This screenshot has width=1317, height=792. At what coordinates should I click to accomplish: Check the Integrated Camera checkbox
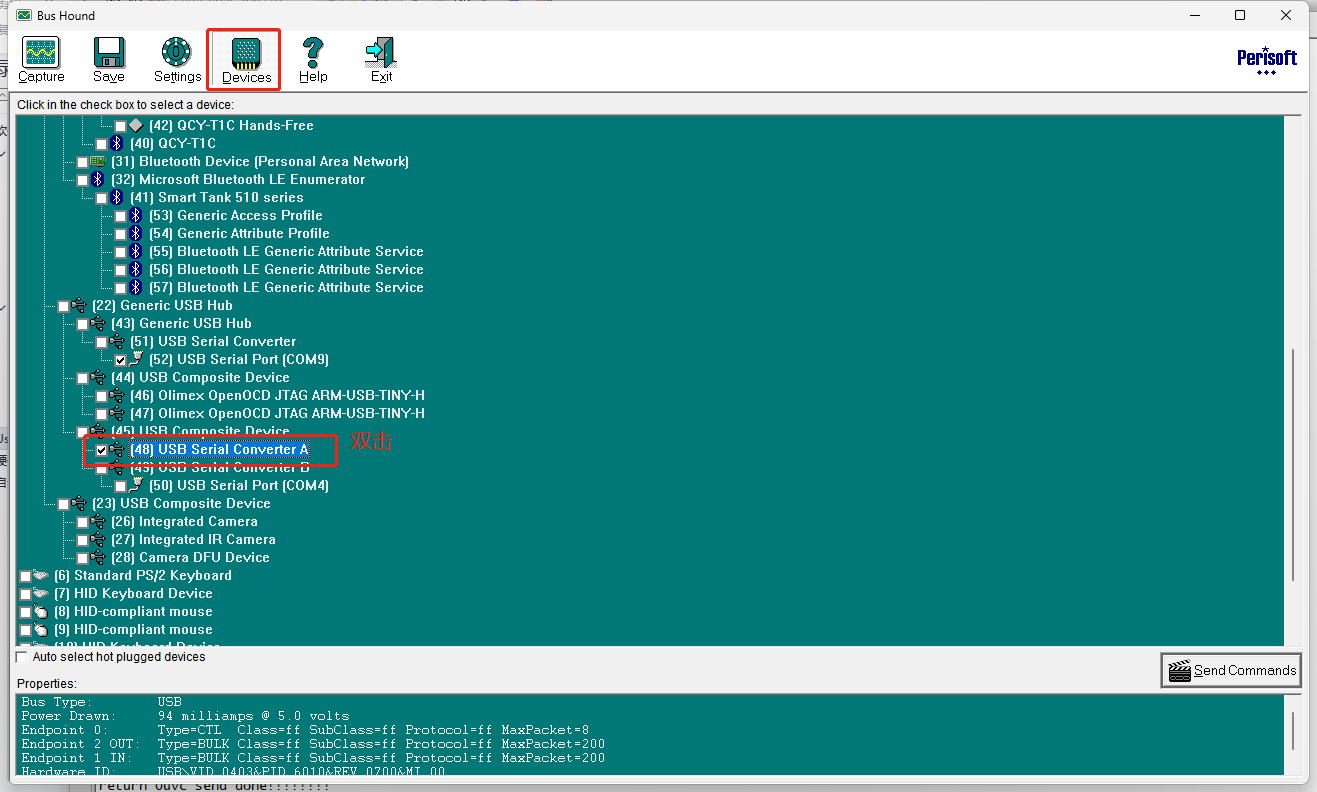point(82,522)
